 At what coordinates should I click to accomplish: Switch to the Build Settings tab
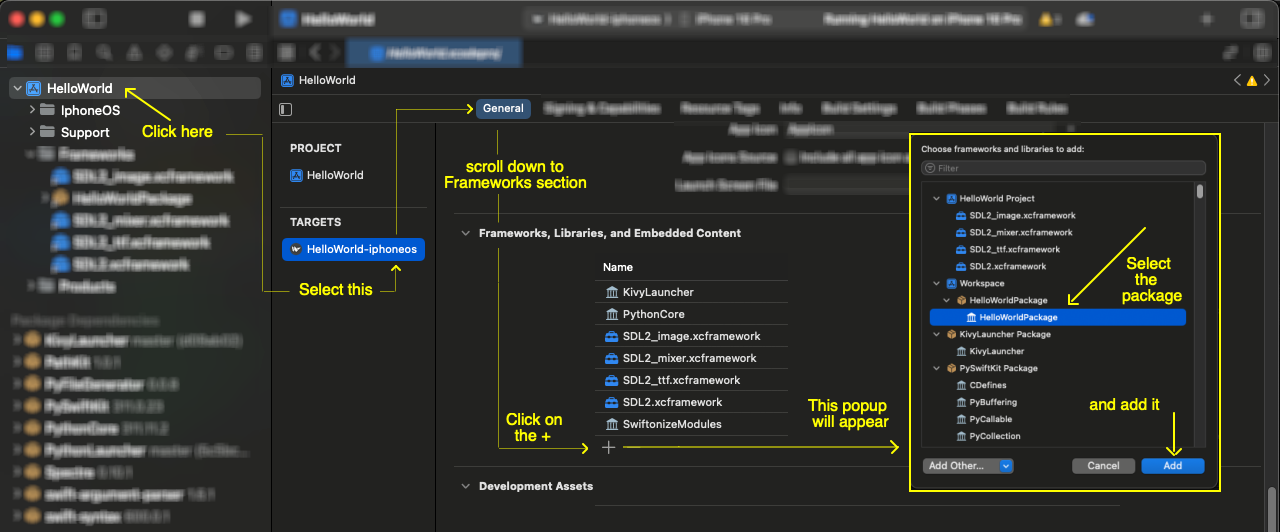pyautogui.click(x=858, y=108)
